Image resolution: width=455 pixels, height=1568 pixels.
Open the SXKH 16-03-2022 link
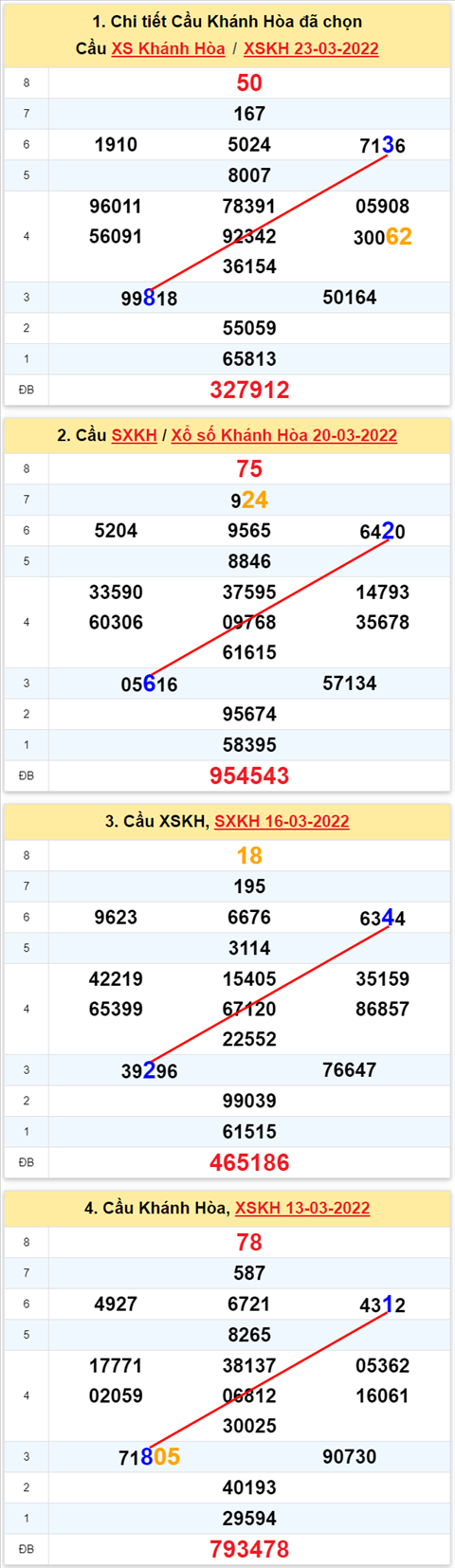[x=282, y=821]
